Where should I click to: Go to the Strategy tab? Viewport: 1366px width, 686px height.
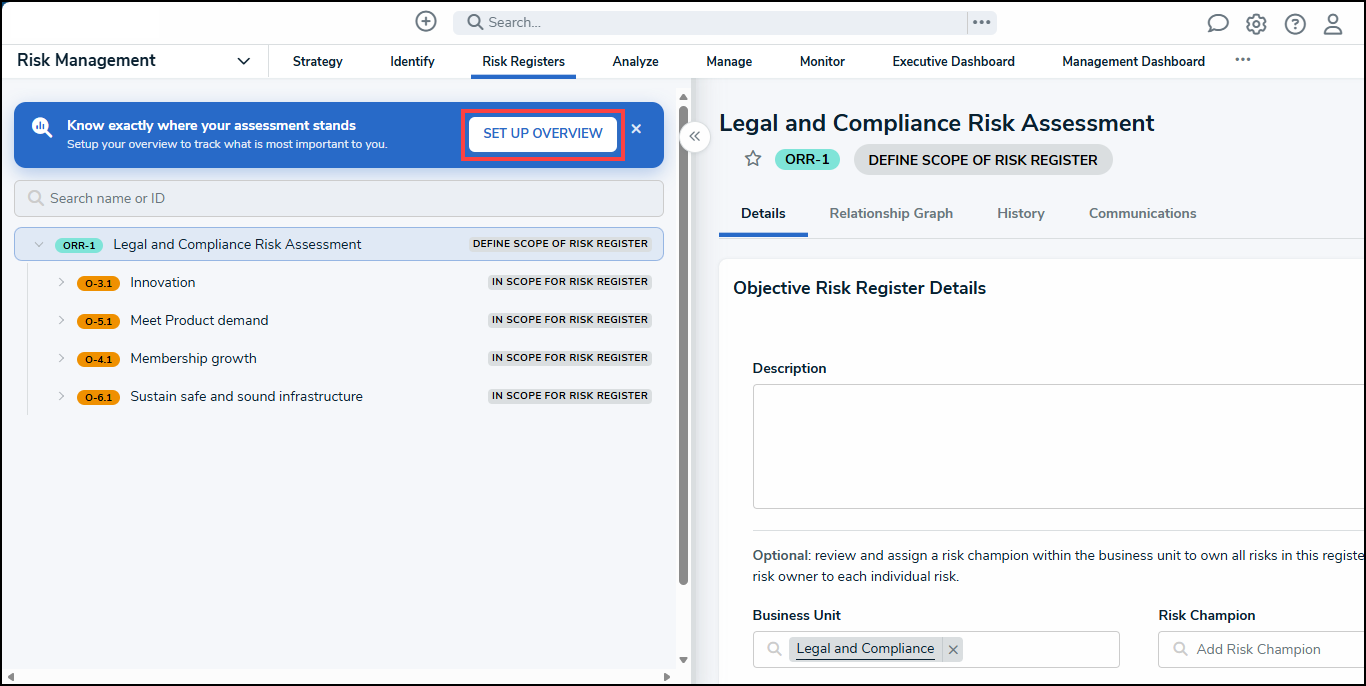(x=318, y=61)
